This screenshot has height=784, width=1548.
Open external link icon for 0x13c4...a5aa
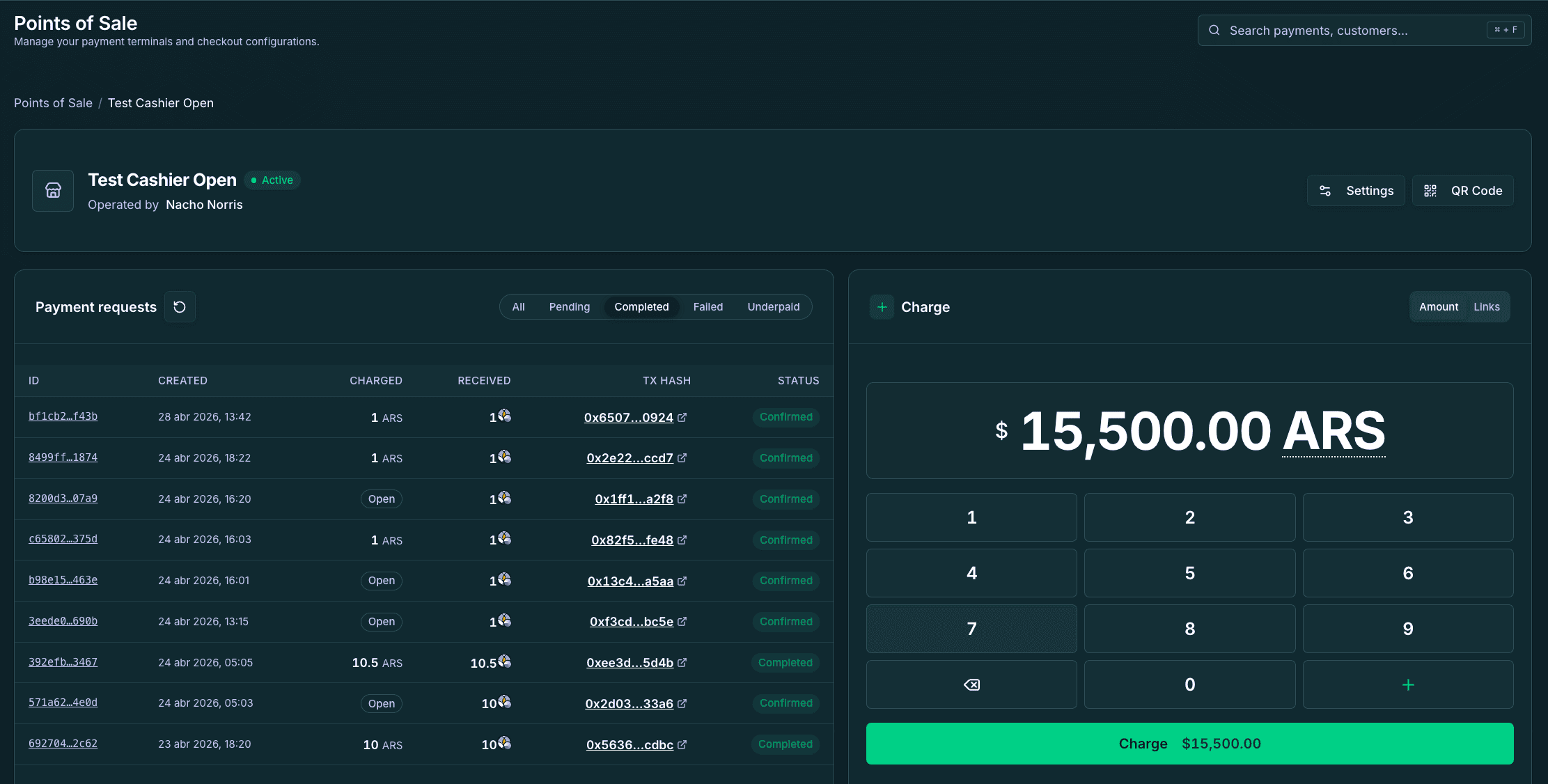682,581
